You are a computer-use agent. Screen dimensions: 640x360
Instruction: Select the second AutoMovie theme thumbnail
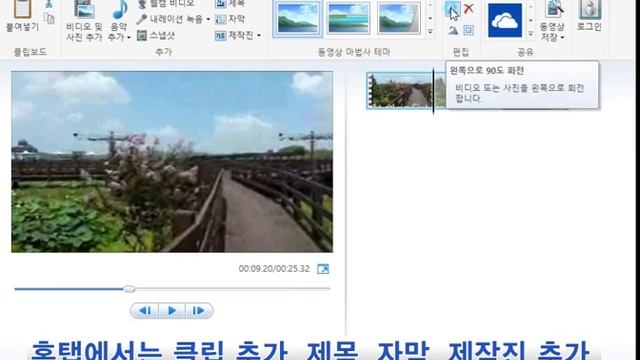tap(348, 18)
